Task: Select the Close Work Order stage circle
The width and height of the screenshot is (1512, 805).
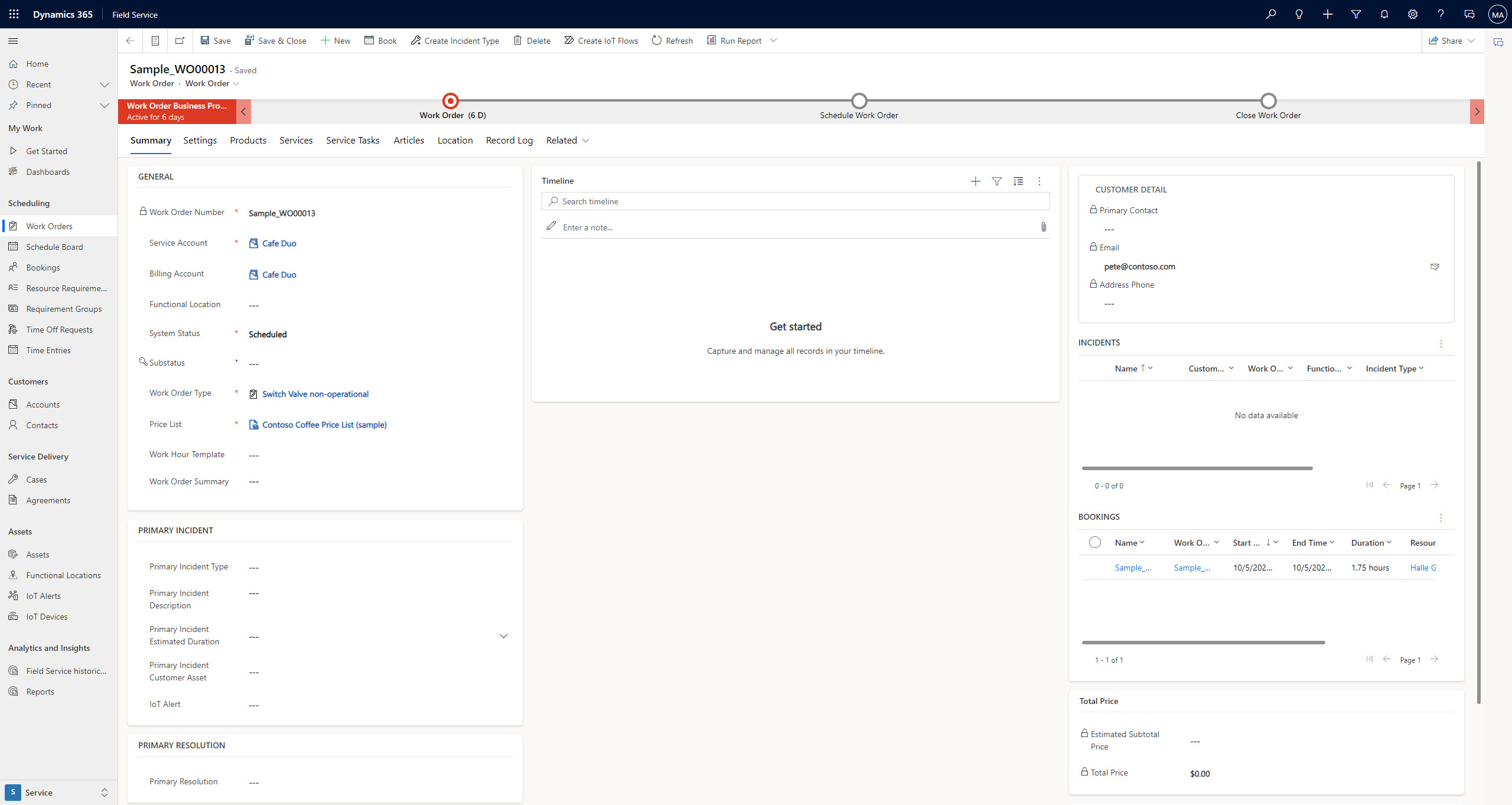Action: coord(1268,101)
